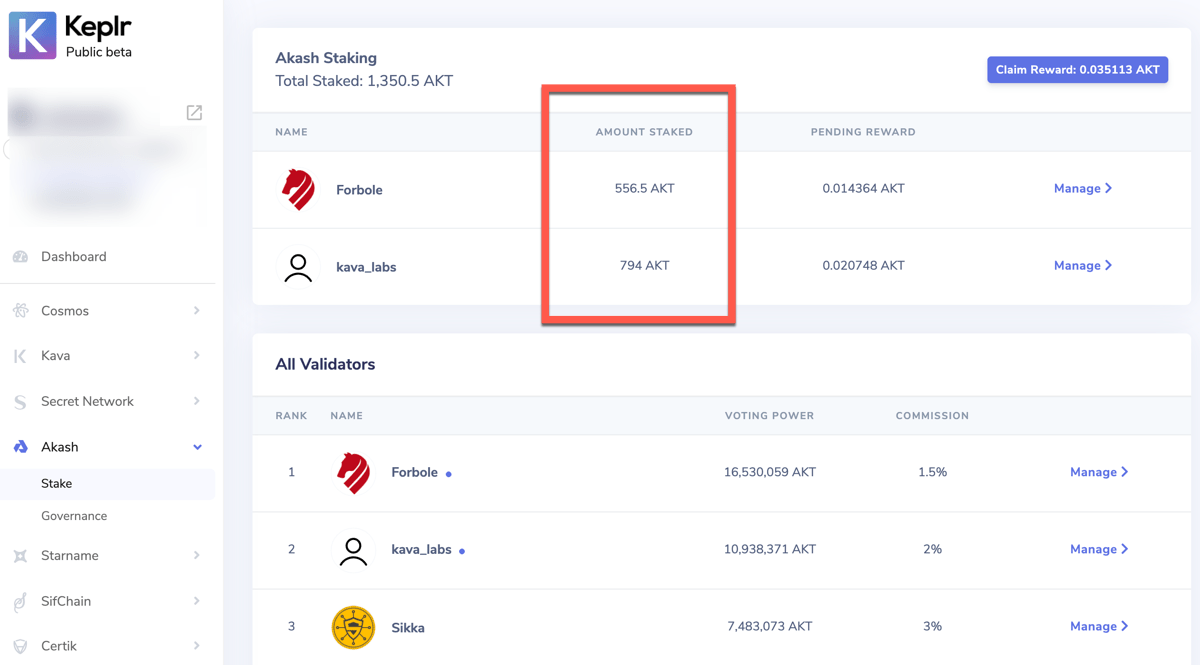Expand the Secret Network chevron
The height and width of the screenshot is (665, 1200).
pyautogui.click(x=197, y=401)
